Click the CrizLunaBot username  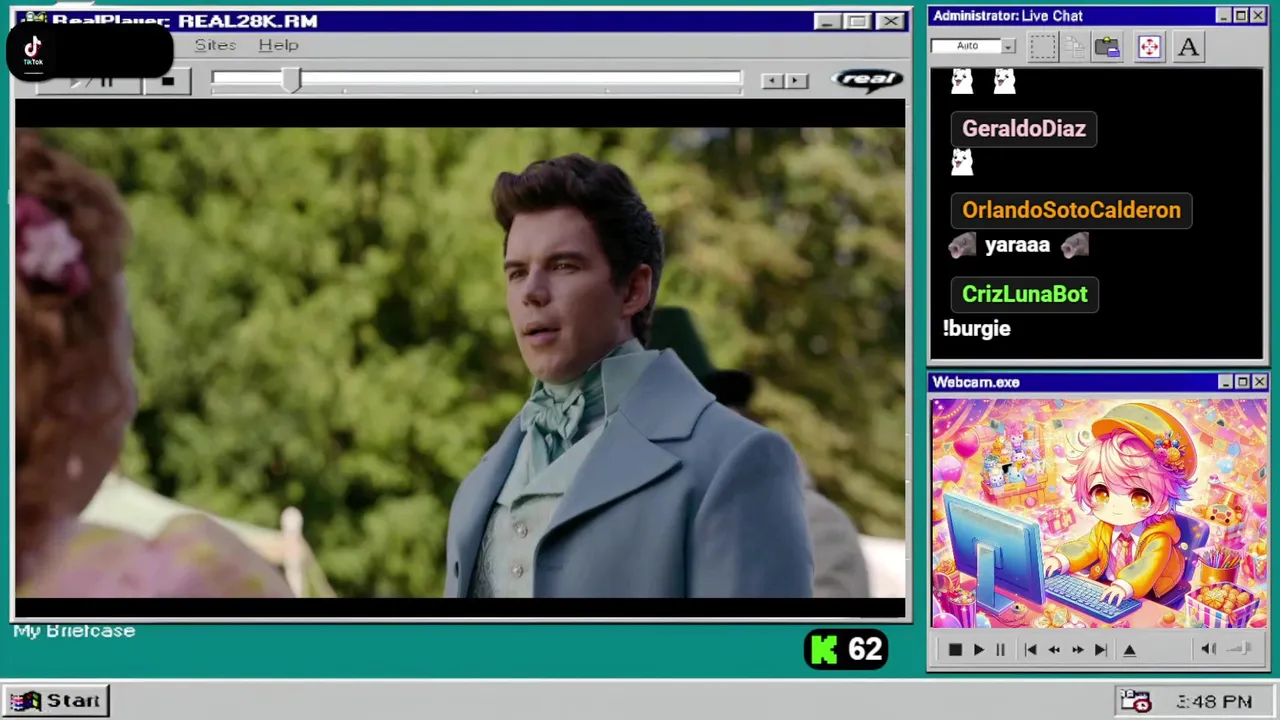pos(1025,294)
